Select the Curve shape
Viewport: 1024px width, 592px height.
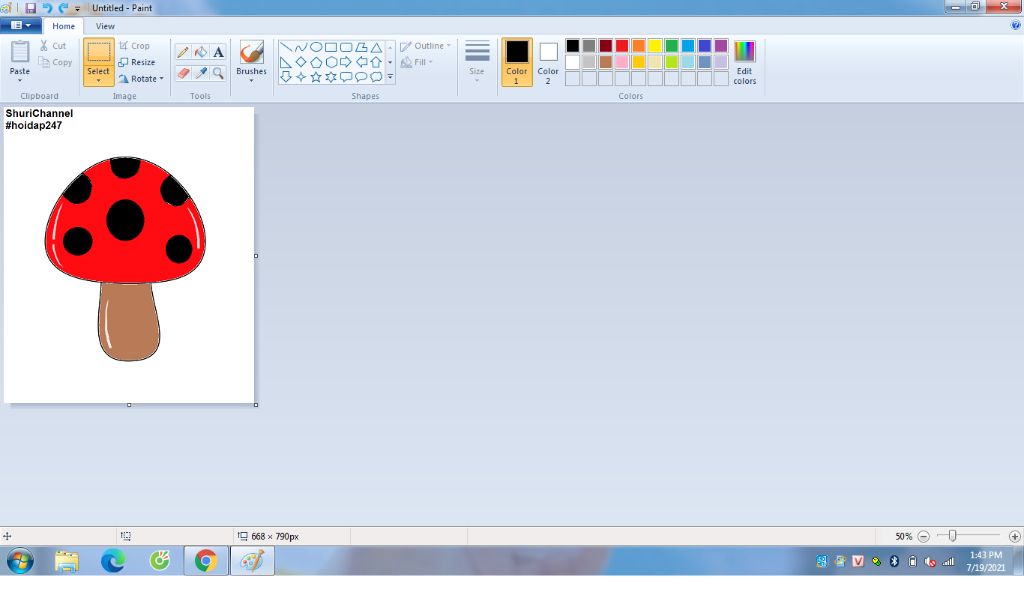[301, 47]
